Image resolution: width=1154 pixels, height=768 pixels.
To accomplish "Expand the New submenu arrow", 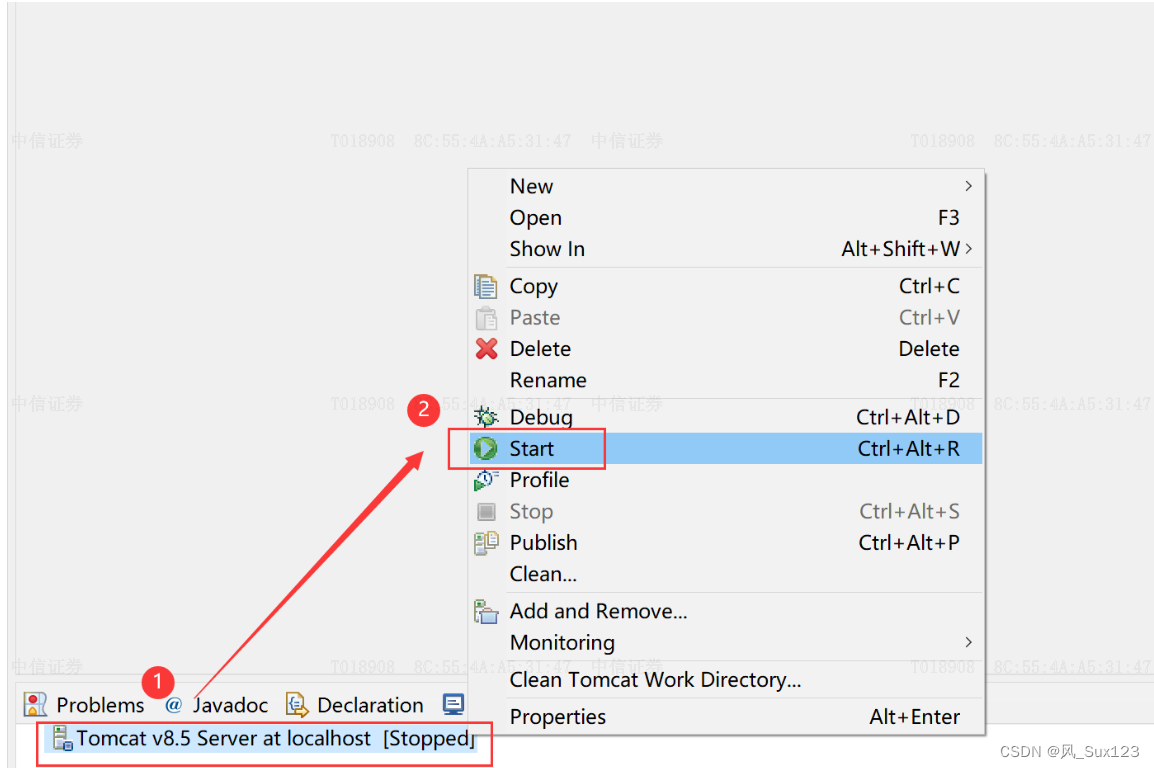I will coord(969,186).
